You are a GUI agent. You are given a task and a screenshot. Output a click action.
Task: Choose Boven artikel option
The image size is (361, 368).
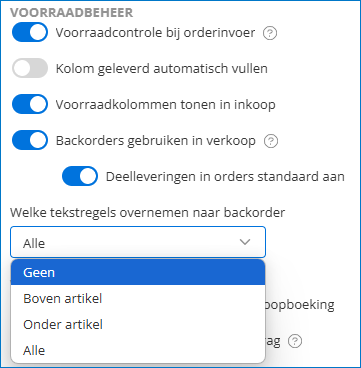click(x=138, y=298)
